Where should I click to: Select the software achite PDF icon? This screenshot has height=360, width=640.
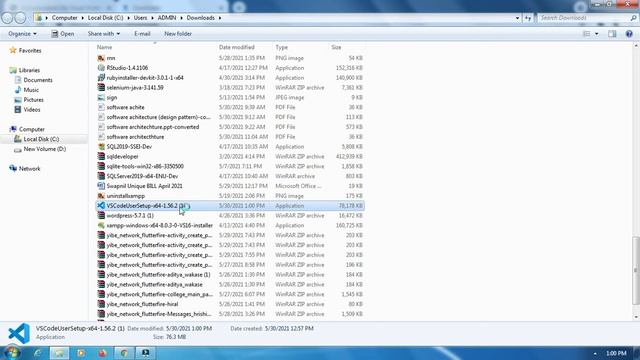(x=101, y=107)
